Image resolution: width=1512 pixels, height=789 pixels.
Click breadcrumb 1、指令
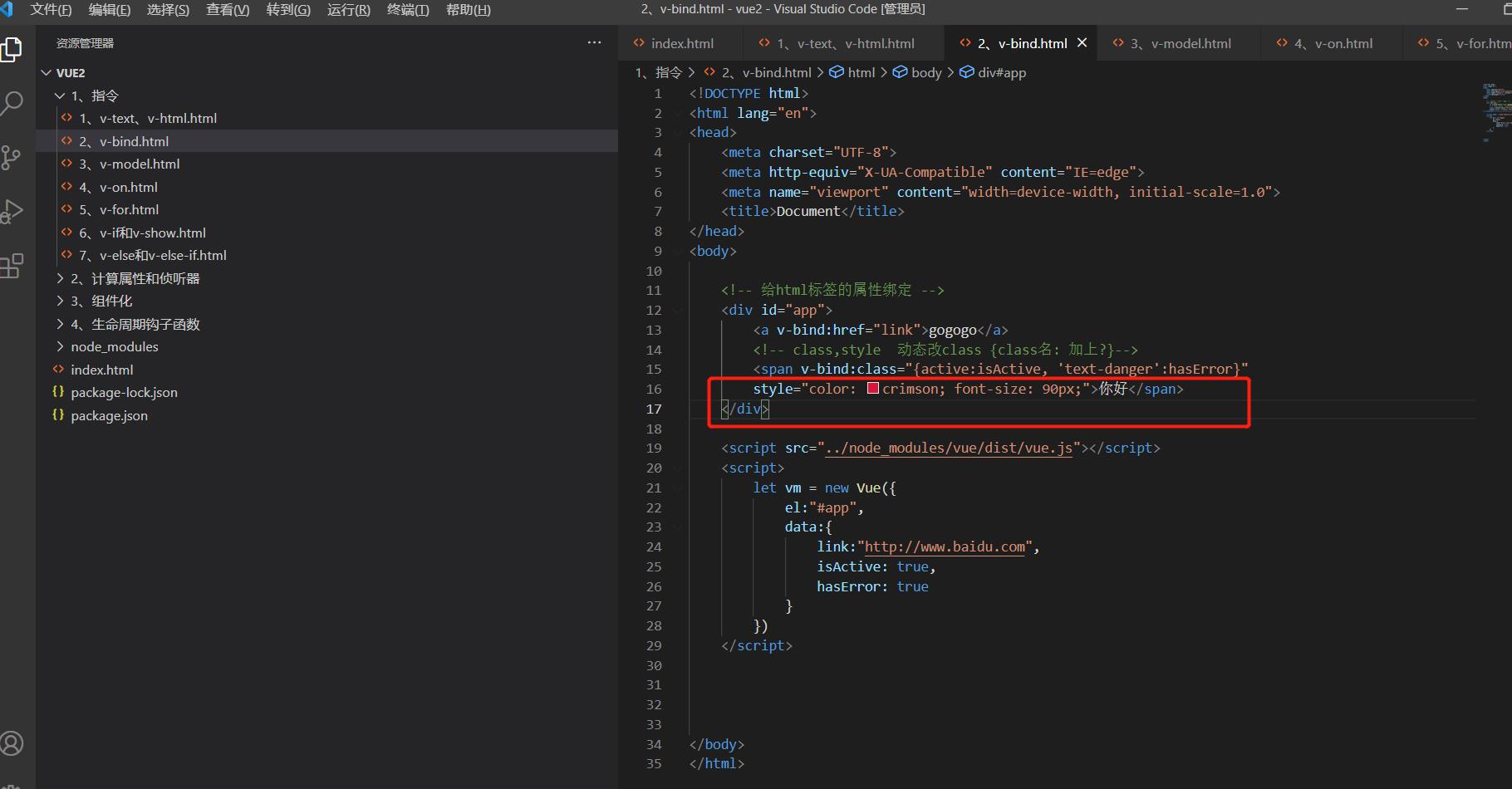pos(658,72)
